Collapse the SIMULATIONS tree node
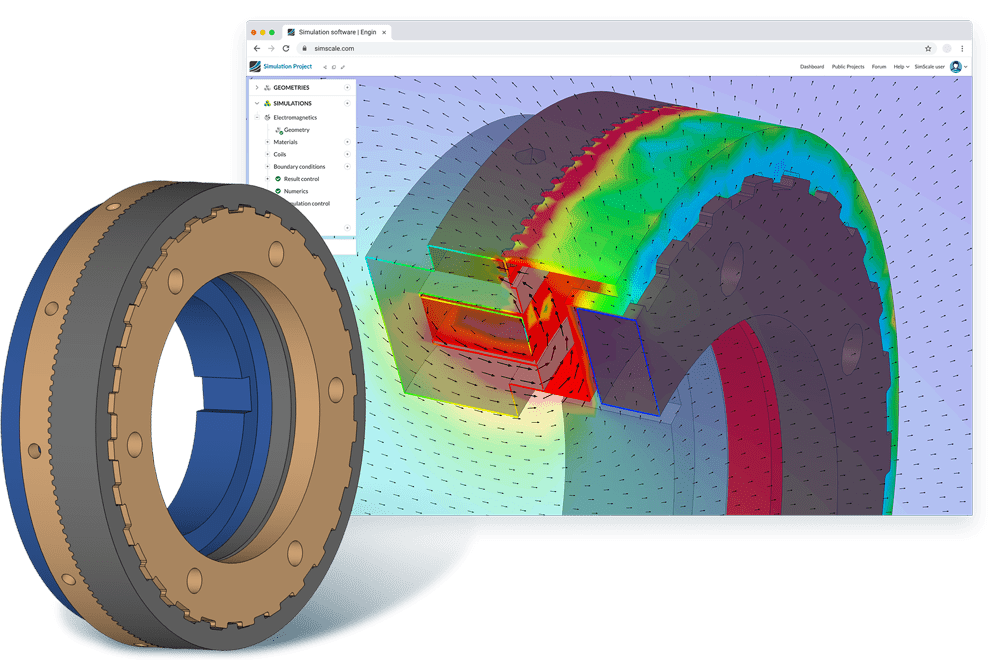 (255, 103)
